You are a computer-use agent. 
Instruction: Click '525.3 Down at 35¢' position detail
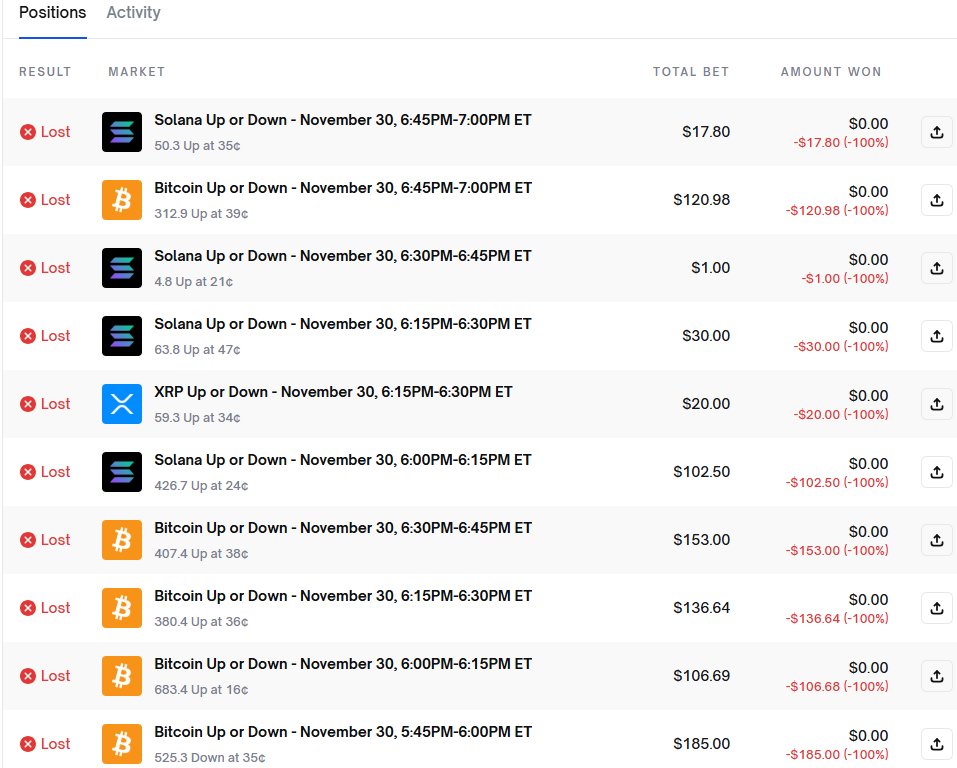point(209,758)
